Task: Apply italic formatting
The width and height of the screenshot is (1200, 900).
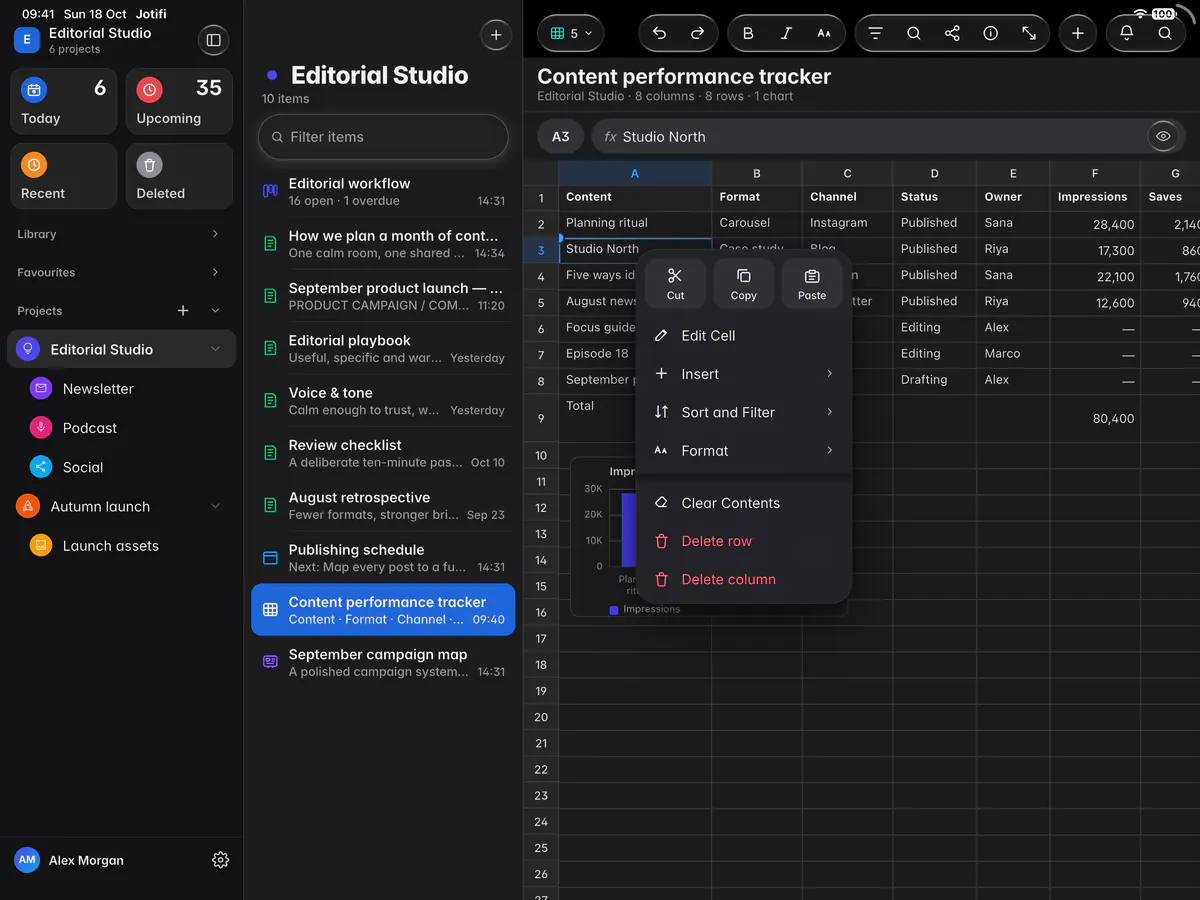Action: tap(786, 33)
